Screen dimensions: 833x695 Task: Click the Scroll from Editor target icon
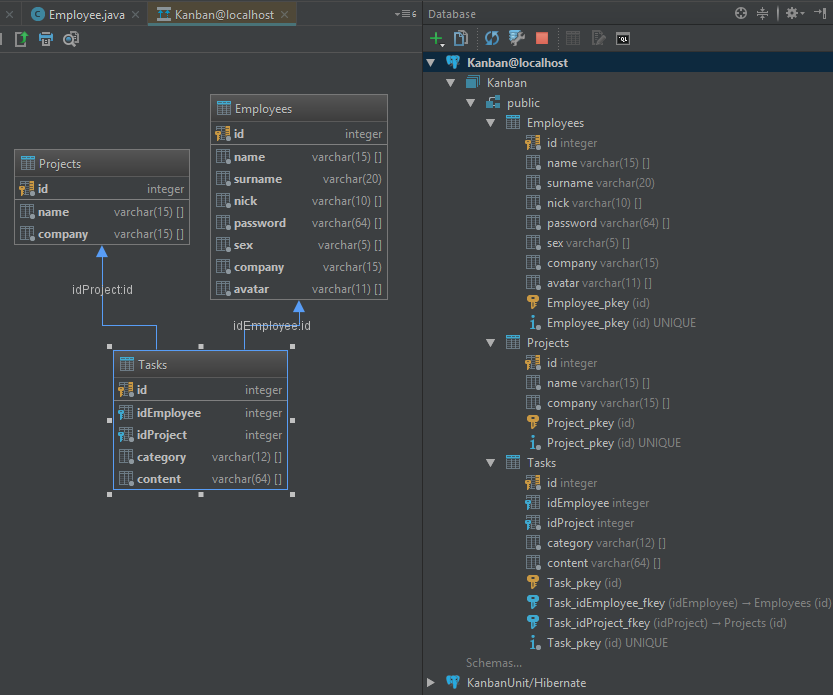741,14
